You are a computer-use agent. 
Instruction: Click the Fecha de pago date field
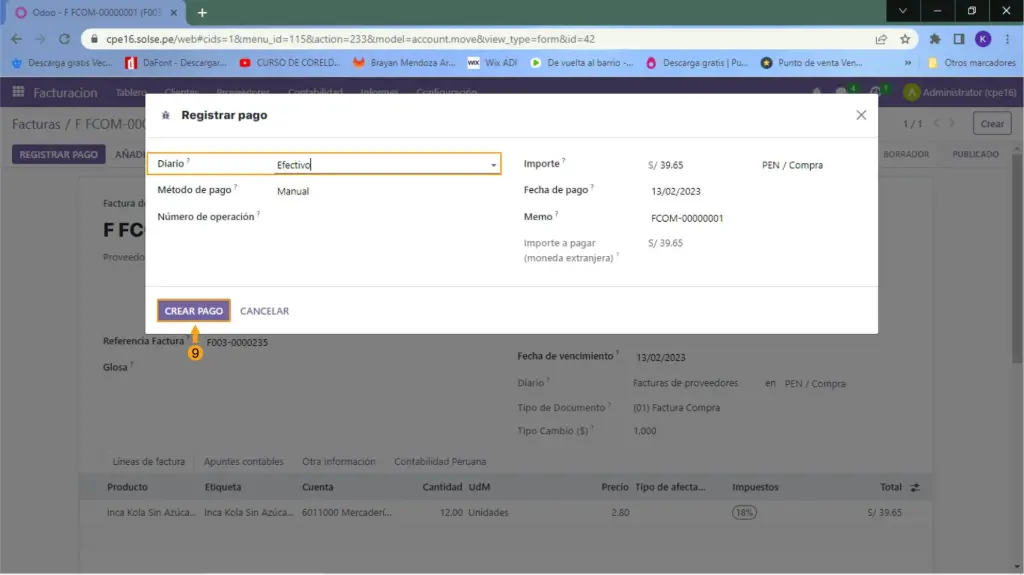click(x=676, y=191)
